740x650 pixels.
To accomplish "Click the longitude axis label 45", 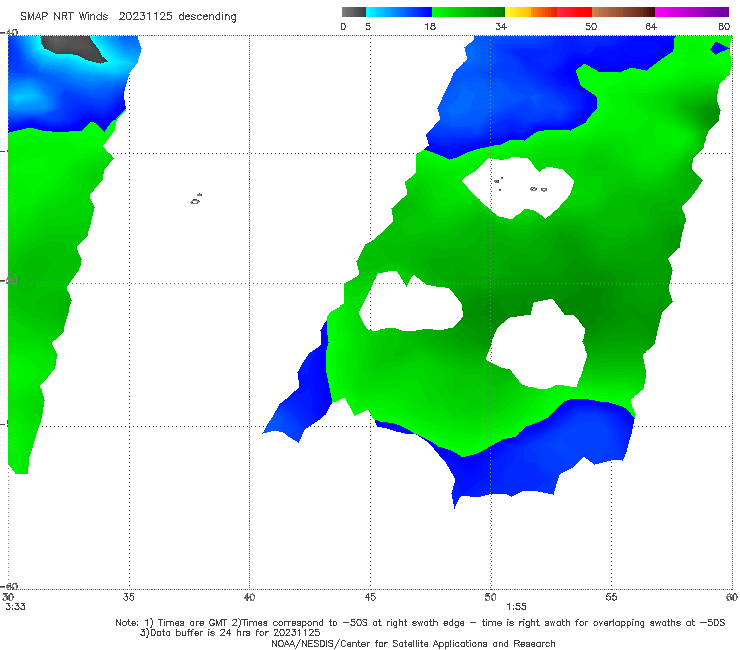I will coord(370,597).
